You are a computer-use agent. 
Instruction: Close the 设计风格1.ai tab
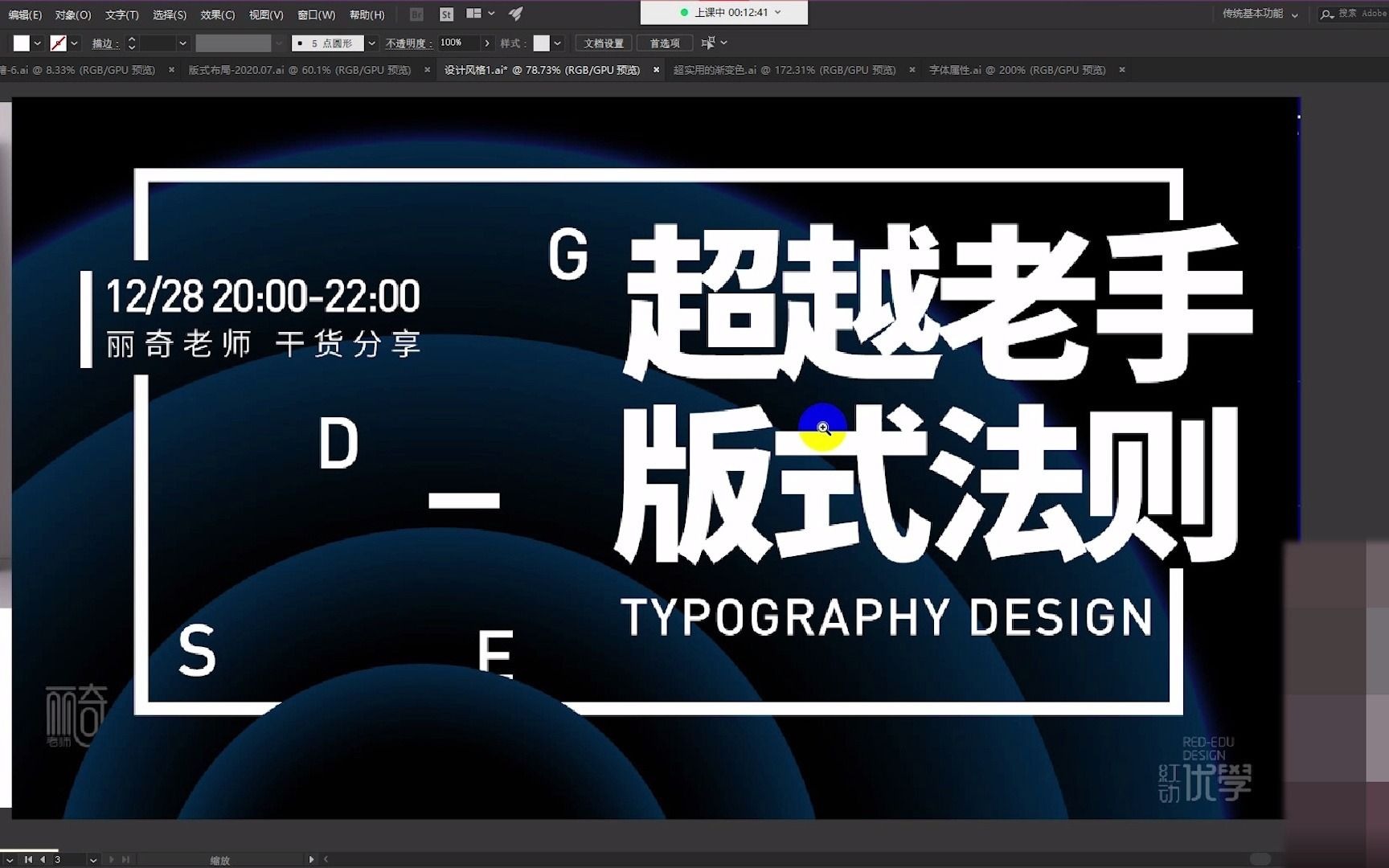click(x=656, y=70)
